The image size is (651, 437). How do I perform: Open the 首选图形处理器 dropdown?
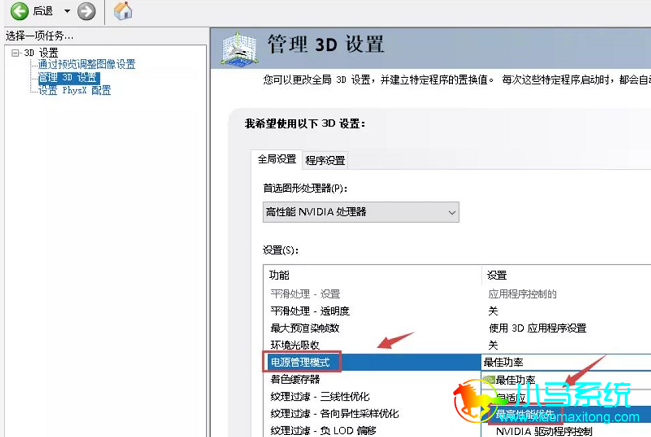click(x=361, y=212)
